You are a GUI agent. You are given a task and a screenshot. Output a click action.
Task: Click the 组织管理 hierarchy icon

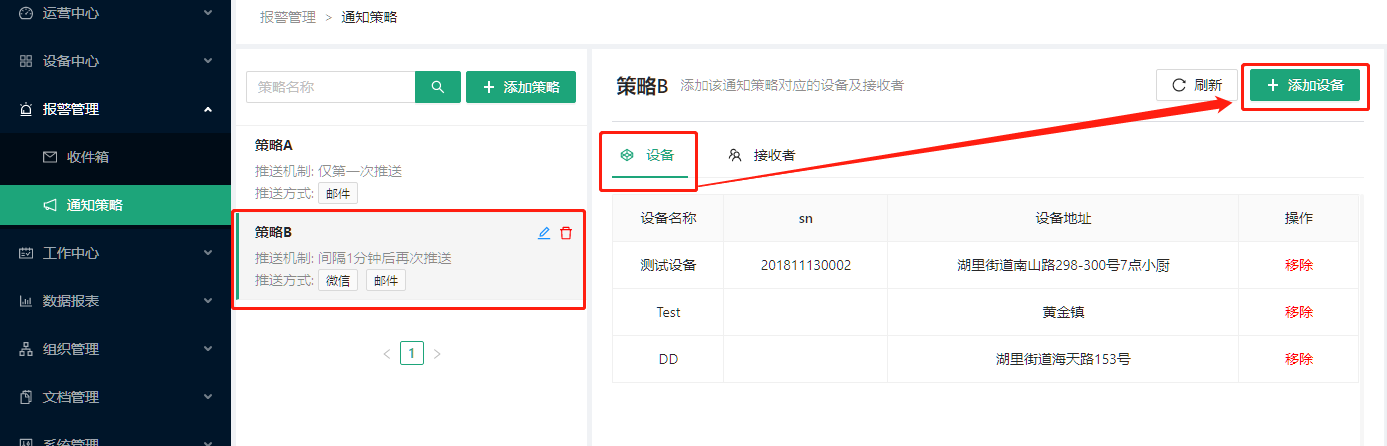click(x=26, y=349)
